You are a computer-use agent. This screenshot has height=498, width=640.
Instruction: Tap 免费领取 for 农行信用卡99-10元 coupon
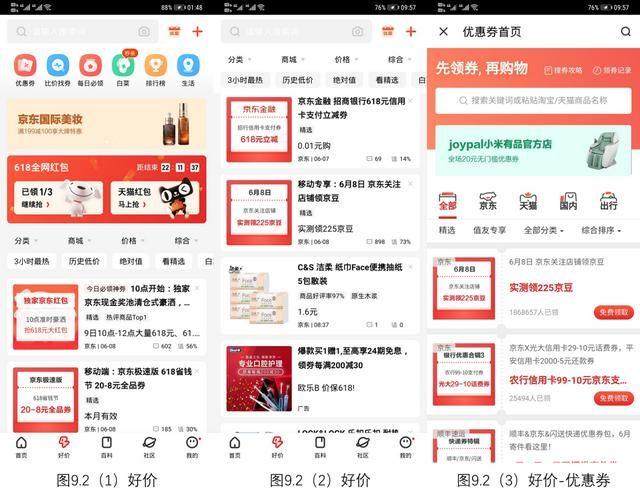tap(613, 398)
